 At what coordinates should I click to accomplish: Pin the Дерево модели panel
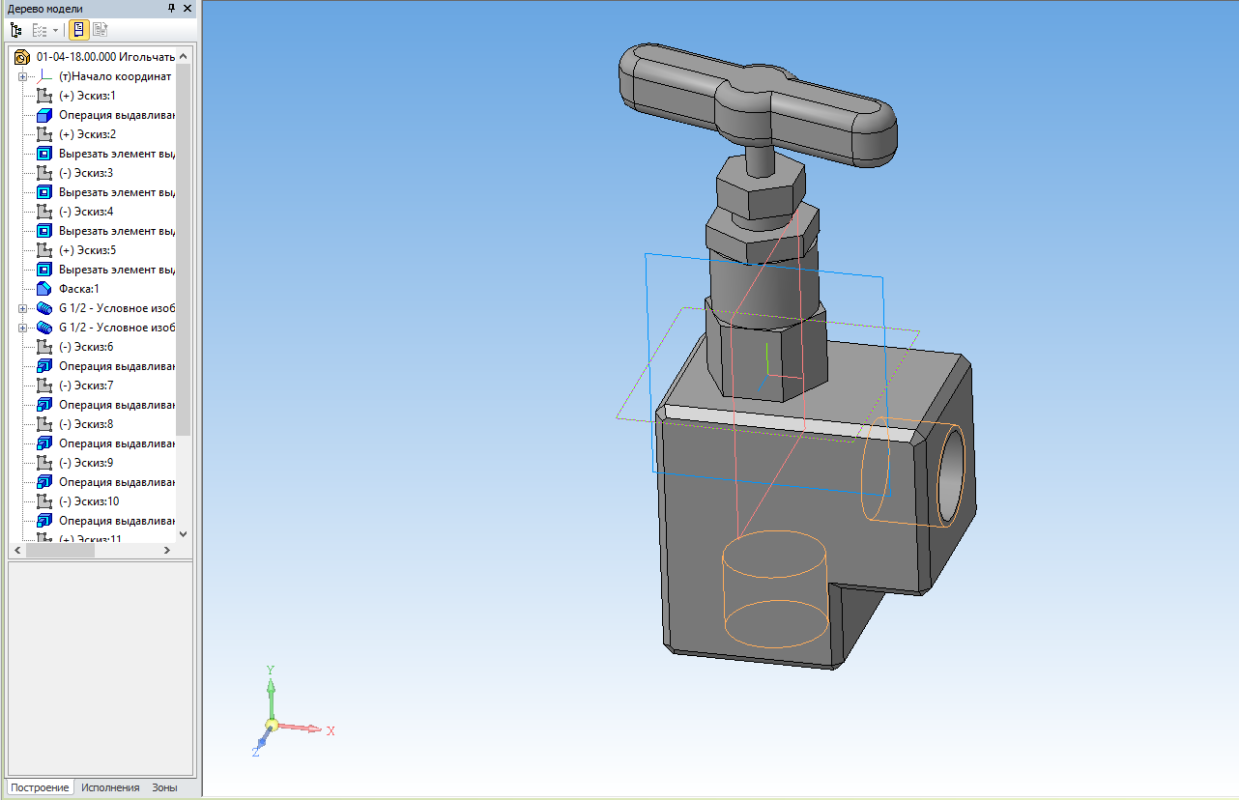(171, 8)
